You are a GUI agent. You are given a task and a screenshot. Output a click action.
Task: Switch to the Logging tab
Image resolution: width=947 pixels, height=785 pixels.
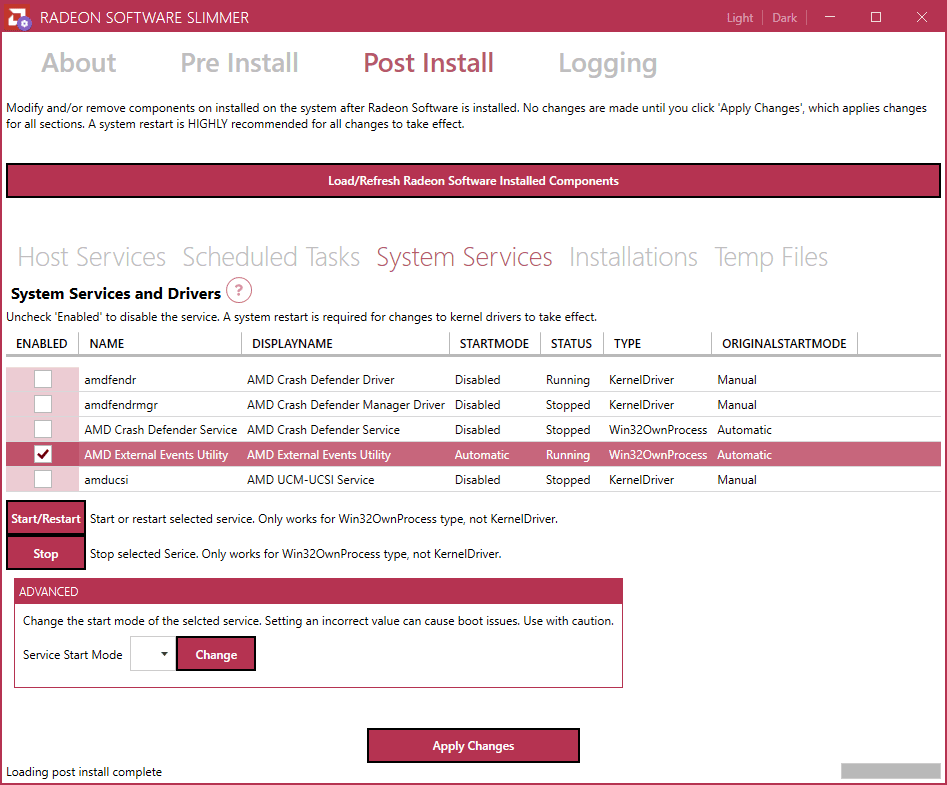tap(608, 64)
